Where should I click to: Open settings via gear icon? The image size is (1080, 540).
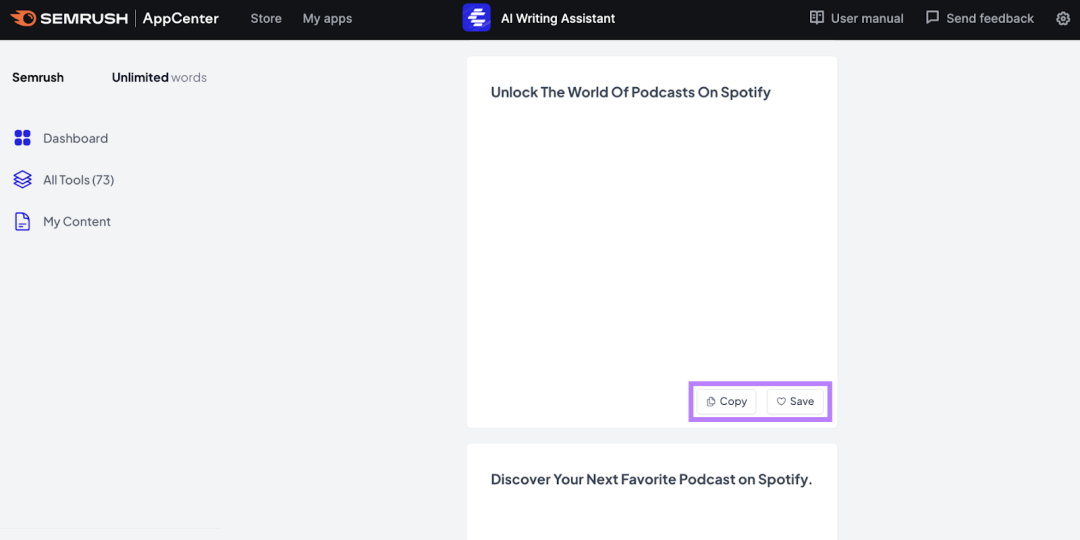click(x=1063, y=19)
